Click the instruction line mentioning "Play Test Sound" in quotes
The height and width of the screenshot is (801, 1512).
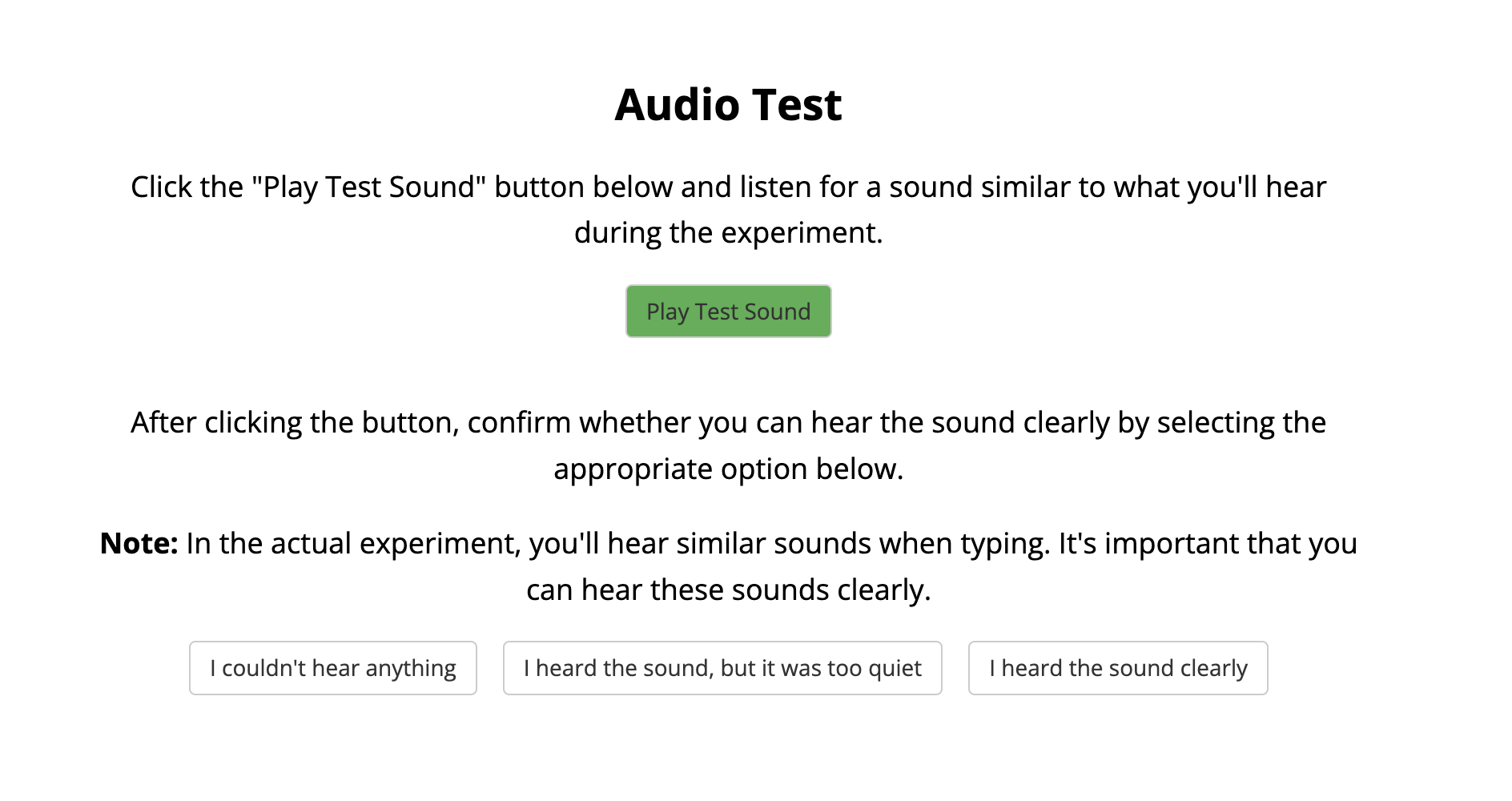click(x=728, y=187)
